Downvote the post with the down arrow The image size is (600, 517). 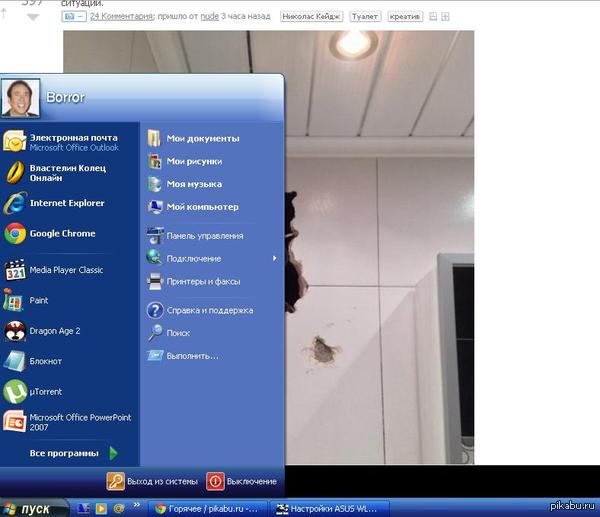[x=33, y=17]
